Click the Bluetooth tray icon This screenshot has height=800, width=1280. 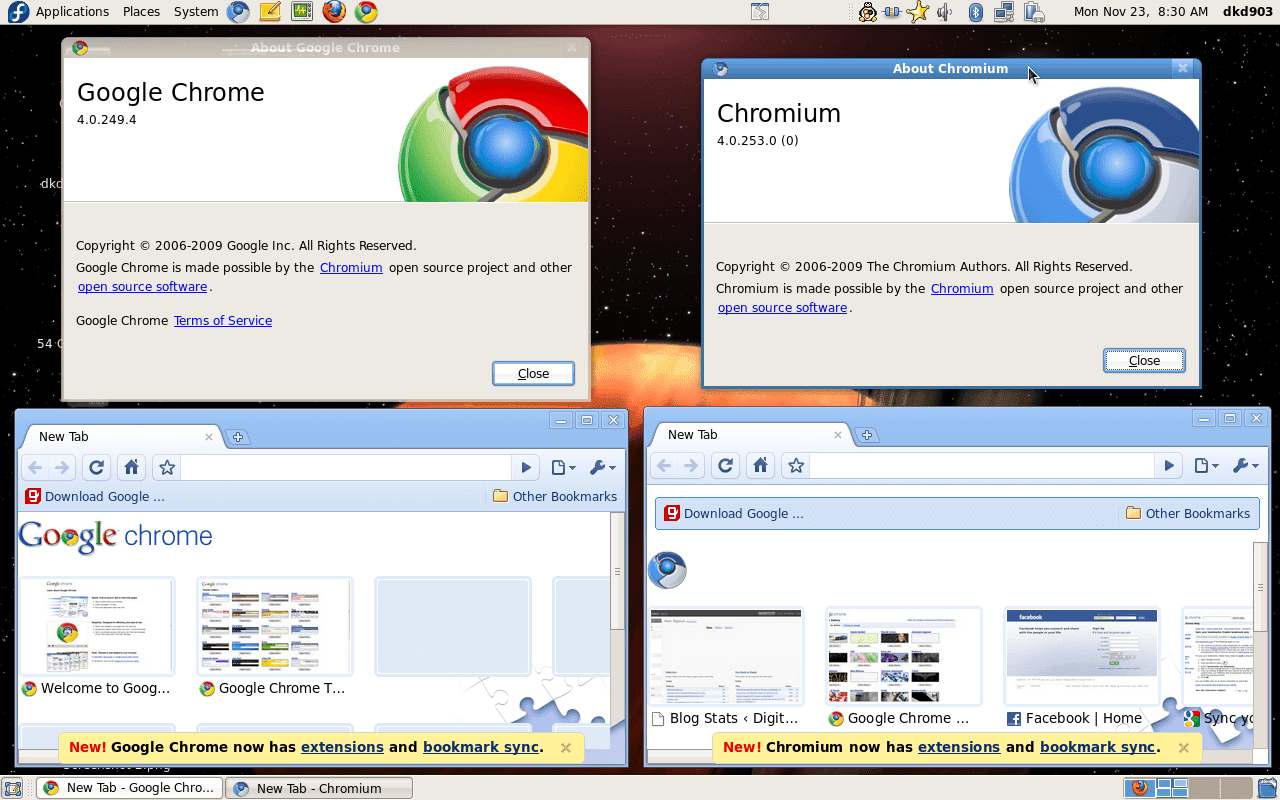974,11
